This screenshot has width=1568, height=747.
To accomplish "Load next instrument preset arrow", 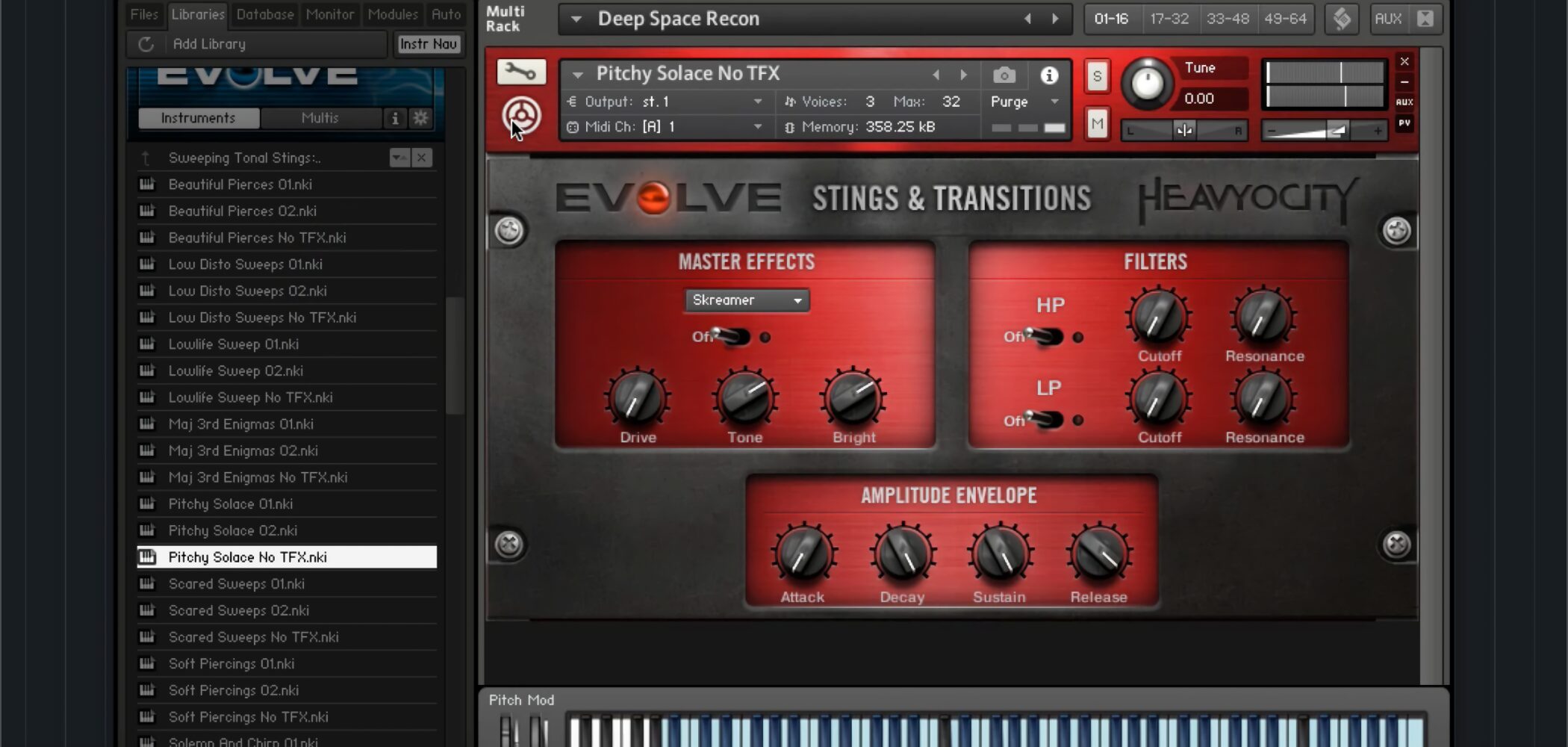I will coord(963,75).
